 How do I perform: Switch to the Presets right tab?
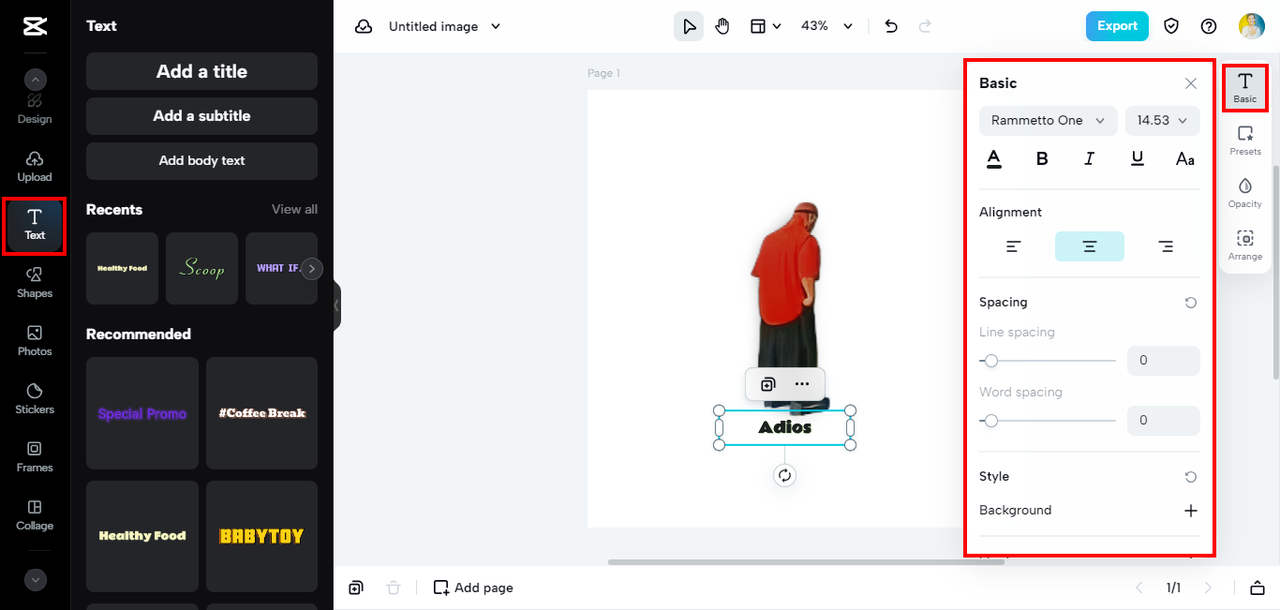coord(1245,141)
